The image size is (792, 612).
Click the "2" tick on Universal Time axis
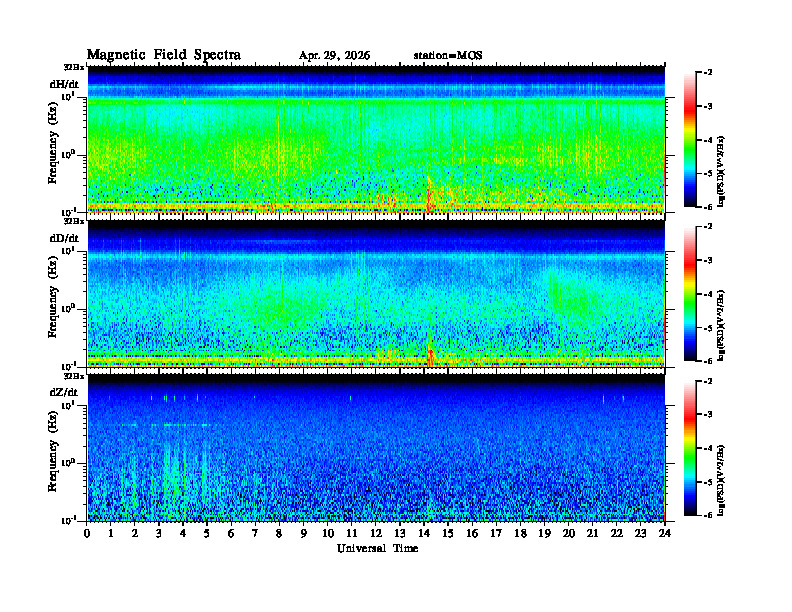[135, 534]
